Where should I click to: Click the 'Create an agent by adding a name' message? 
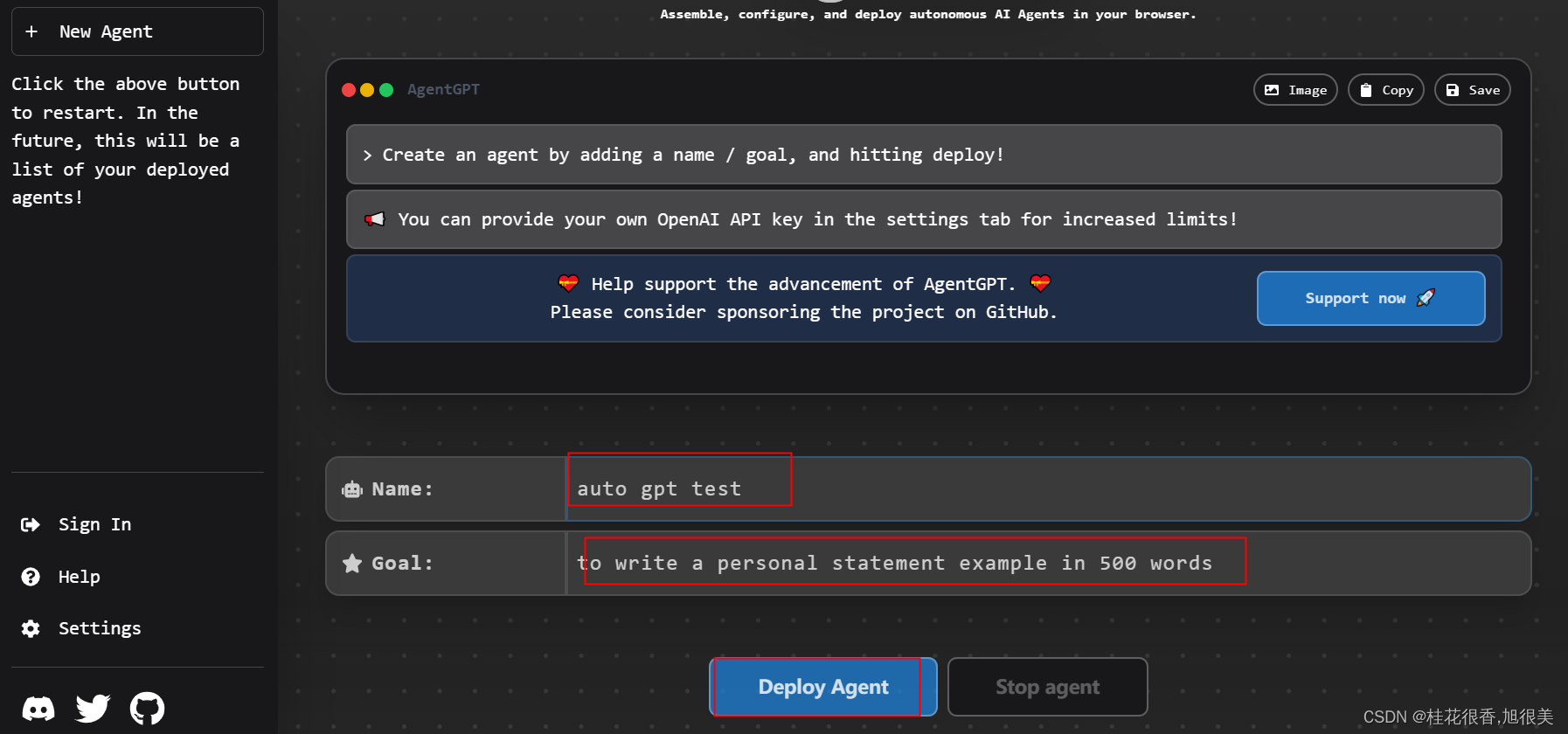coord(924,155)
